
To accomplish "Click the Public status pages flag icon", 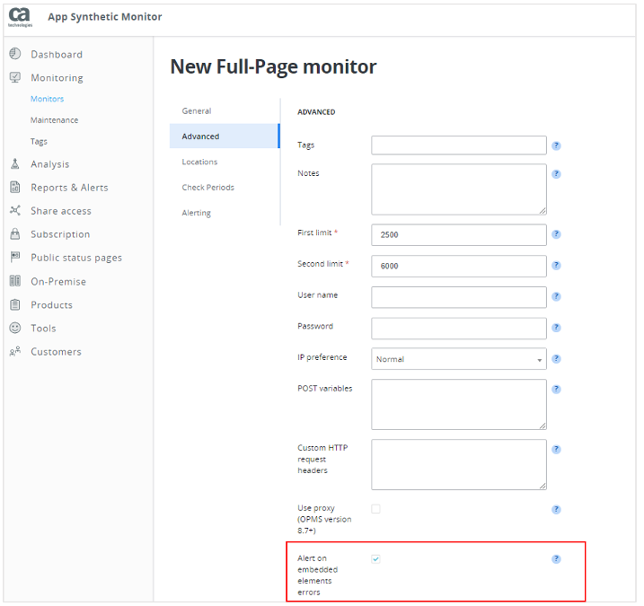I will pos(15,257).
